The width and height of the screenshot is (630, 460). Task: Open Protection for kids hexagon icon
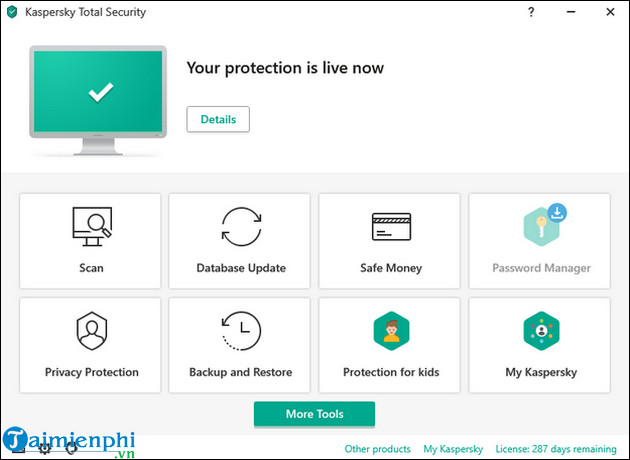coord(390,332)
